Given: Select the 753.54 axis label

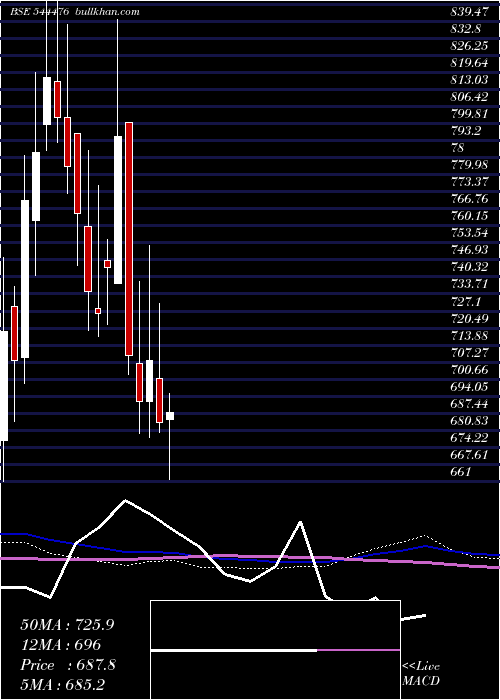Looking at the screenshot, I should pyautogui.click(x=470, y=233).
